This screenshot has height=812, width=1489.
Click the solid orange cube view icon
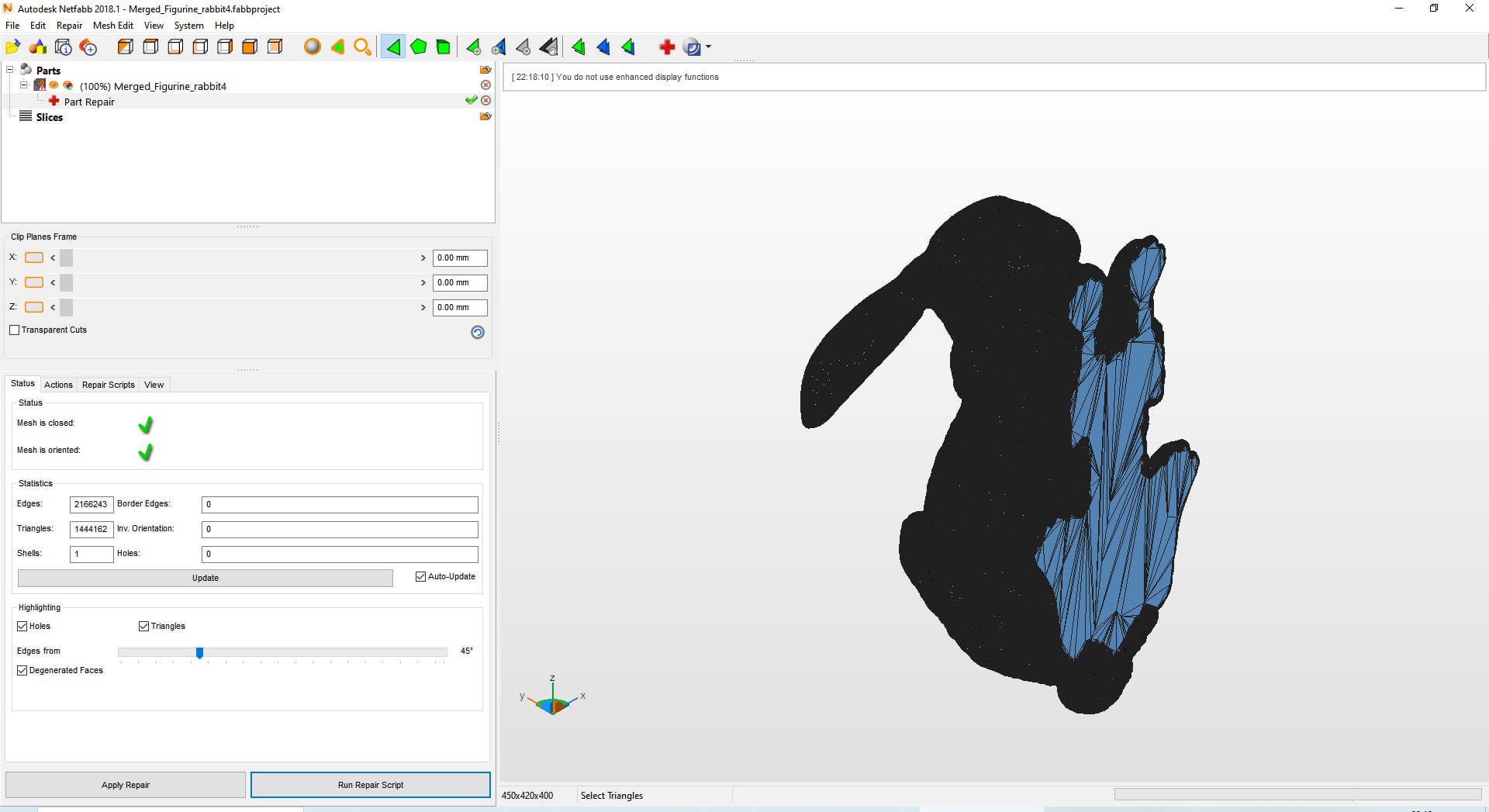(250, 47)
